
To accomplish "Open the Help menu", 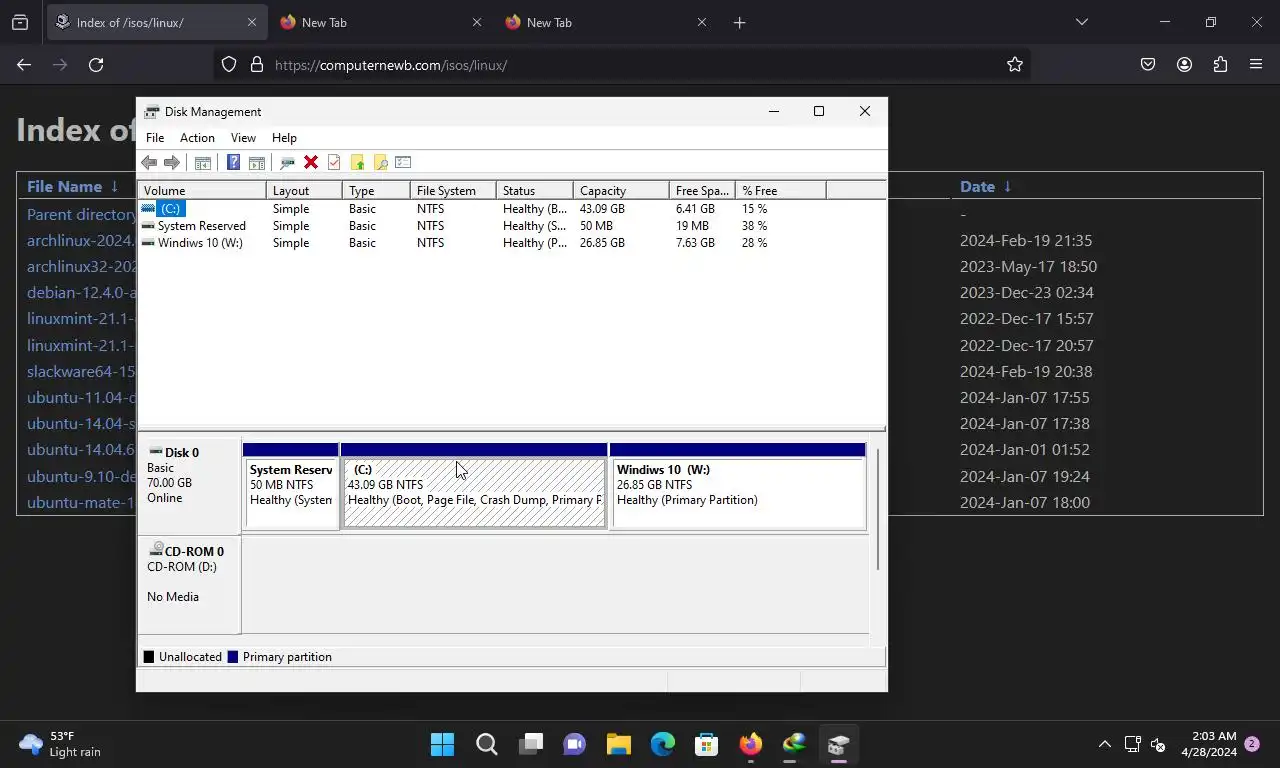I will click(x=284, y=138).
